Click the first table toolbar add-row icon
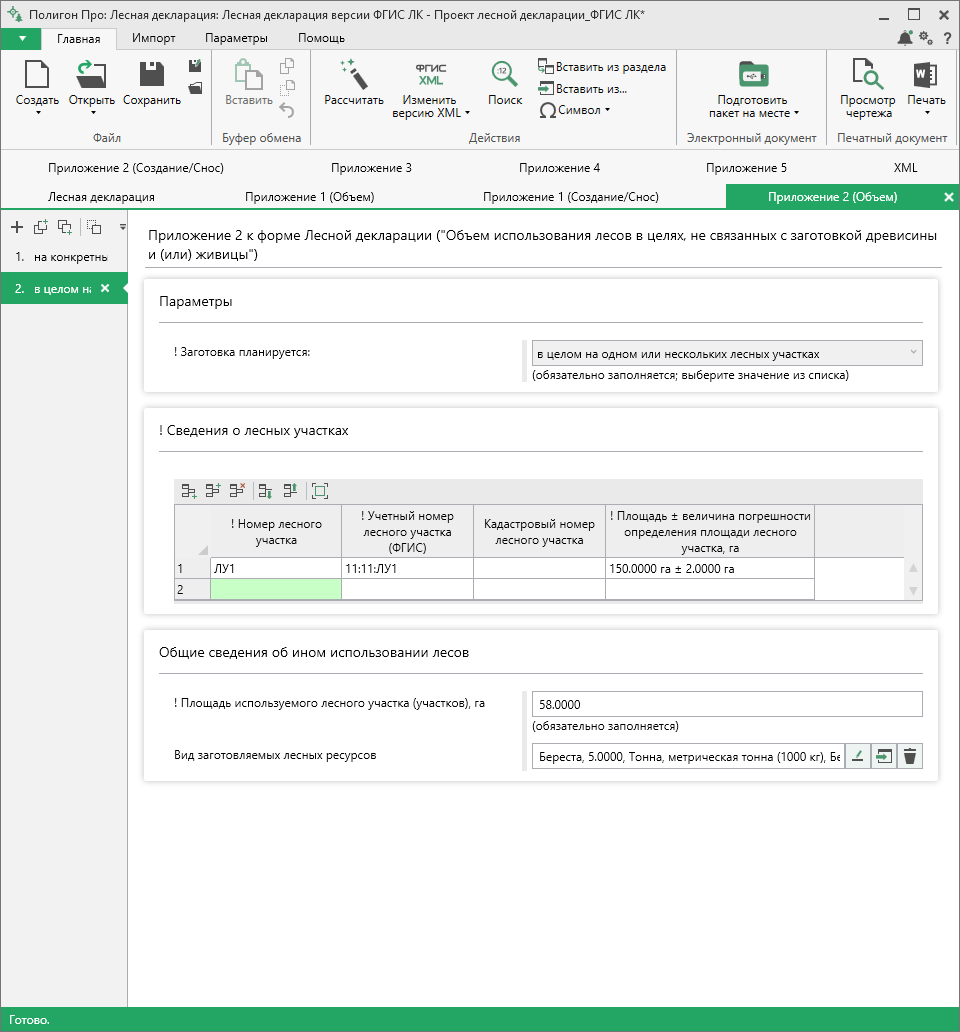960x1032 pixels. 189,491
